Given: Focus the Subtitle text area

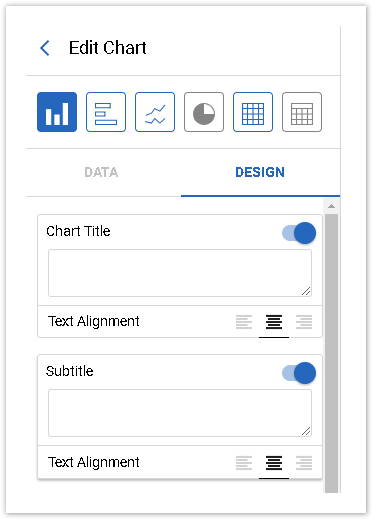Looking at the screenshot, I should (180, 413).
